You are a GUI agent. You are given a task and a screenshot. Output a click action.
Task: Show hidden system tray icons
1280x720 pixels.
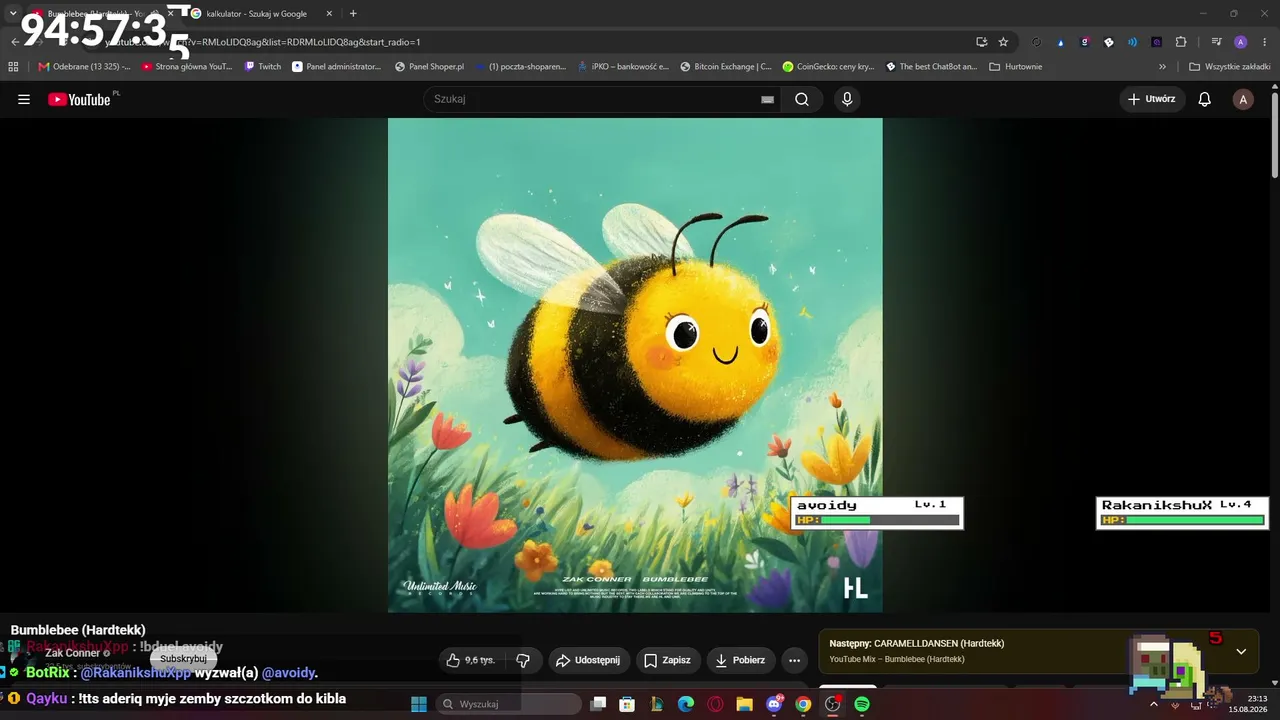(x=1154, y=704)
